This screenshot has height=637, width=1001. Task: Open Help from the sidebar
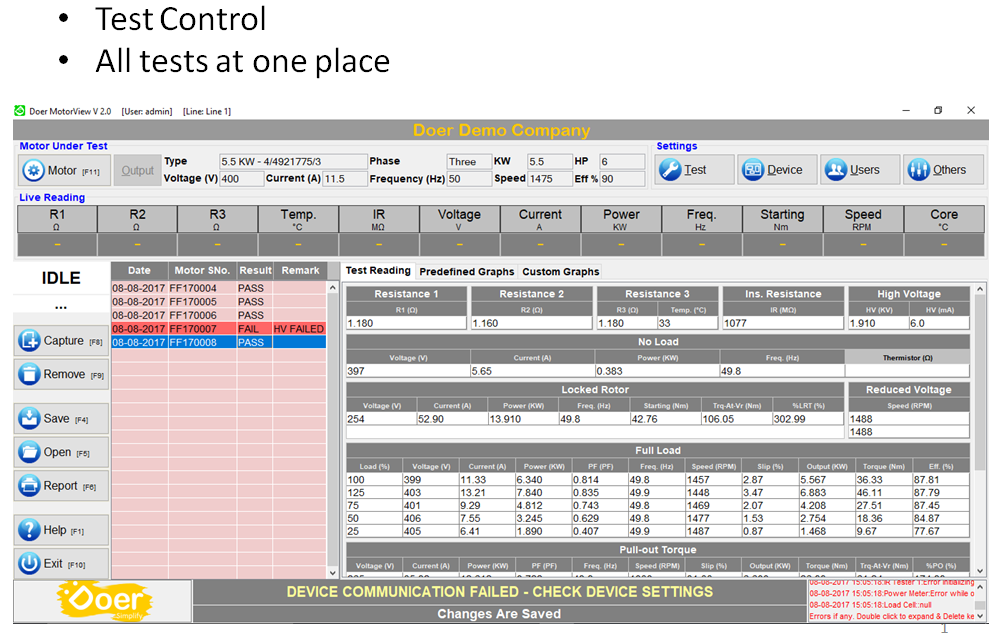pos(61,530)
